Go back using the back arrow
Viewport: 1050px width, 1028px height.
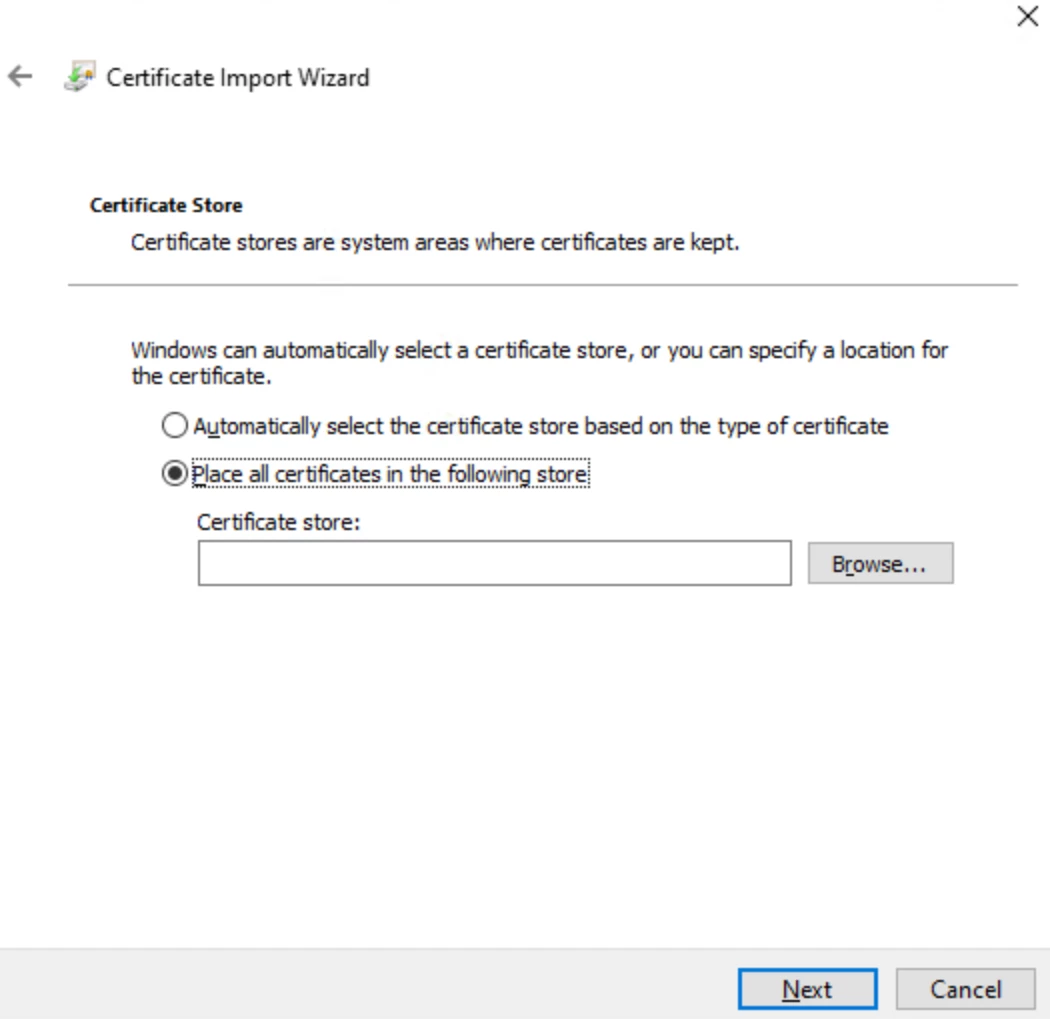pyautogui.click(x=20, y=76)
